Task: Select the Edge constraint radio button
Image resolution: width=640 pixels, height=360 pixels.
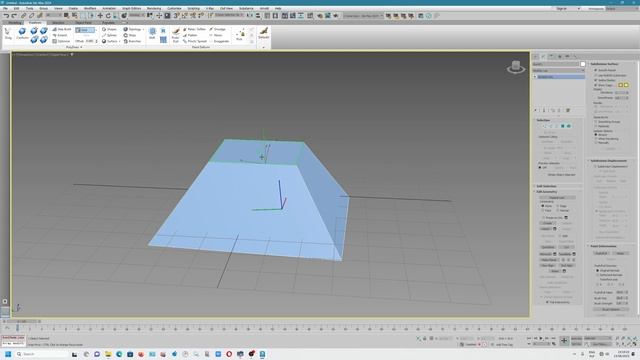Action: click(558, 206)
